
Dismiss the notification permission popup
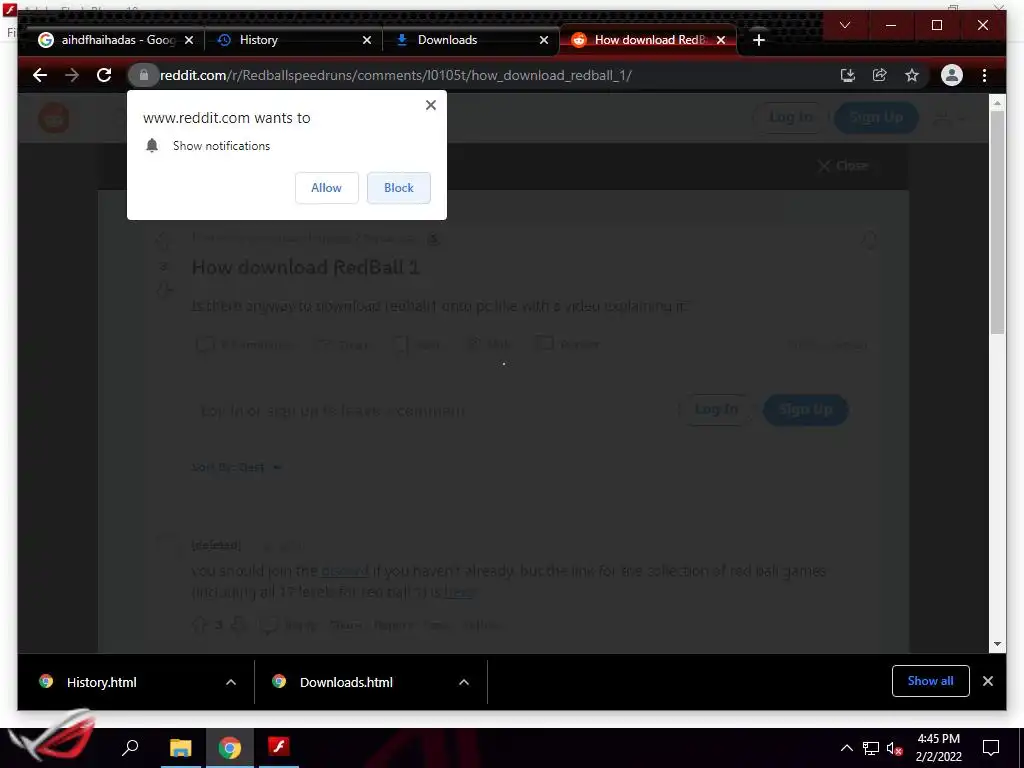[x=430, y=105]
